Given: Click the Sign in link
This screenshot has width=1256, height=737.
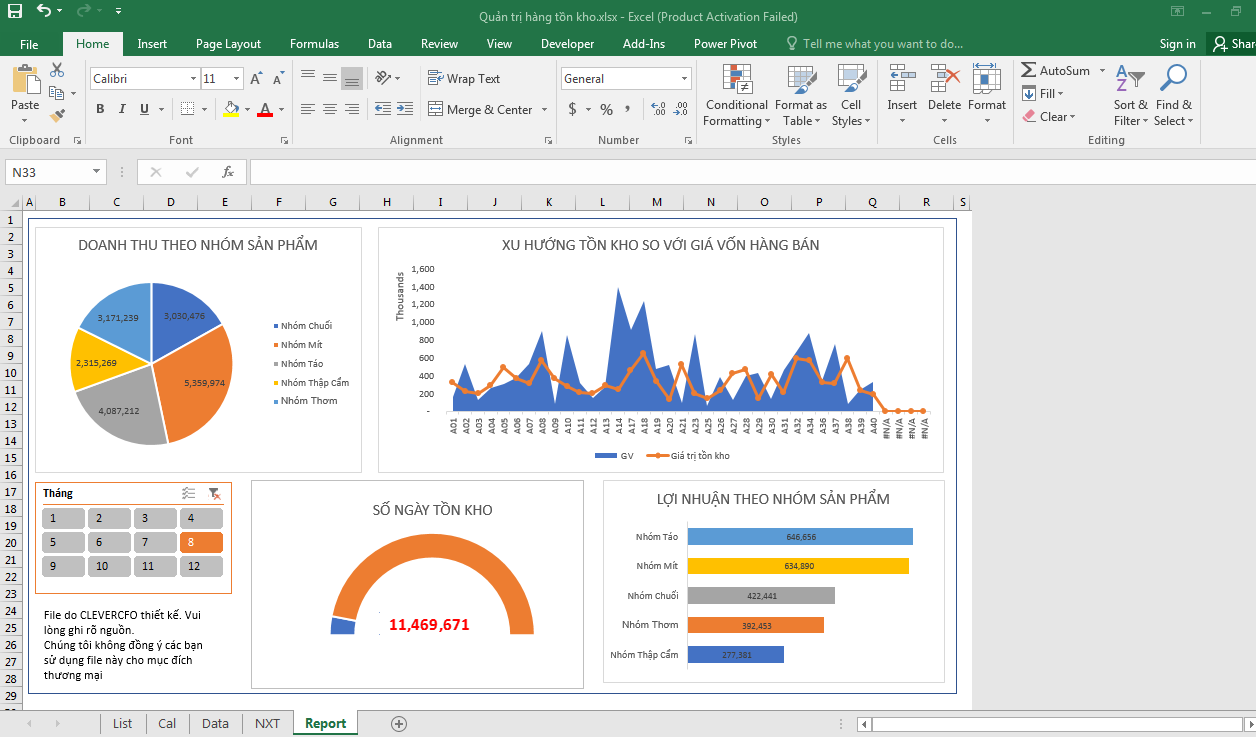Looking at the screenshot, I should coord(1177,44).
